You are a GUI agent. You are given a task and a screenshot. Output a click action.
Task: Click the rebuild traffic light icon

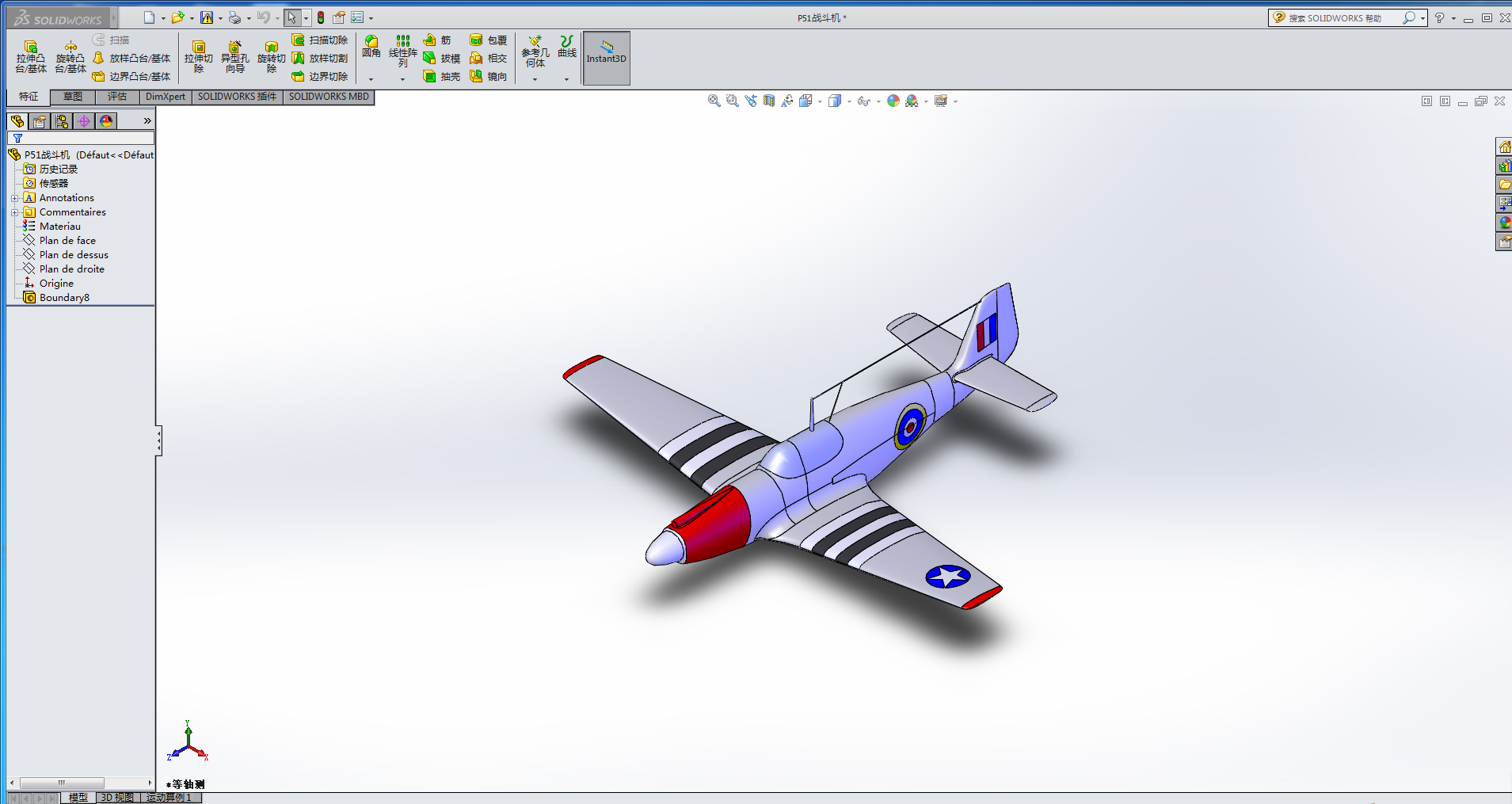point(321,17)
